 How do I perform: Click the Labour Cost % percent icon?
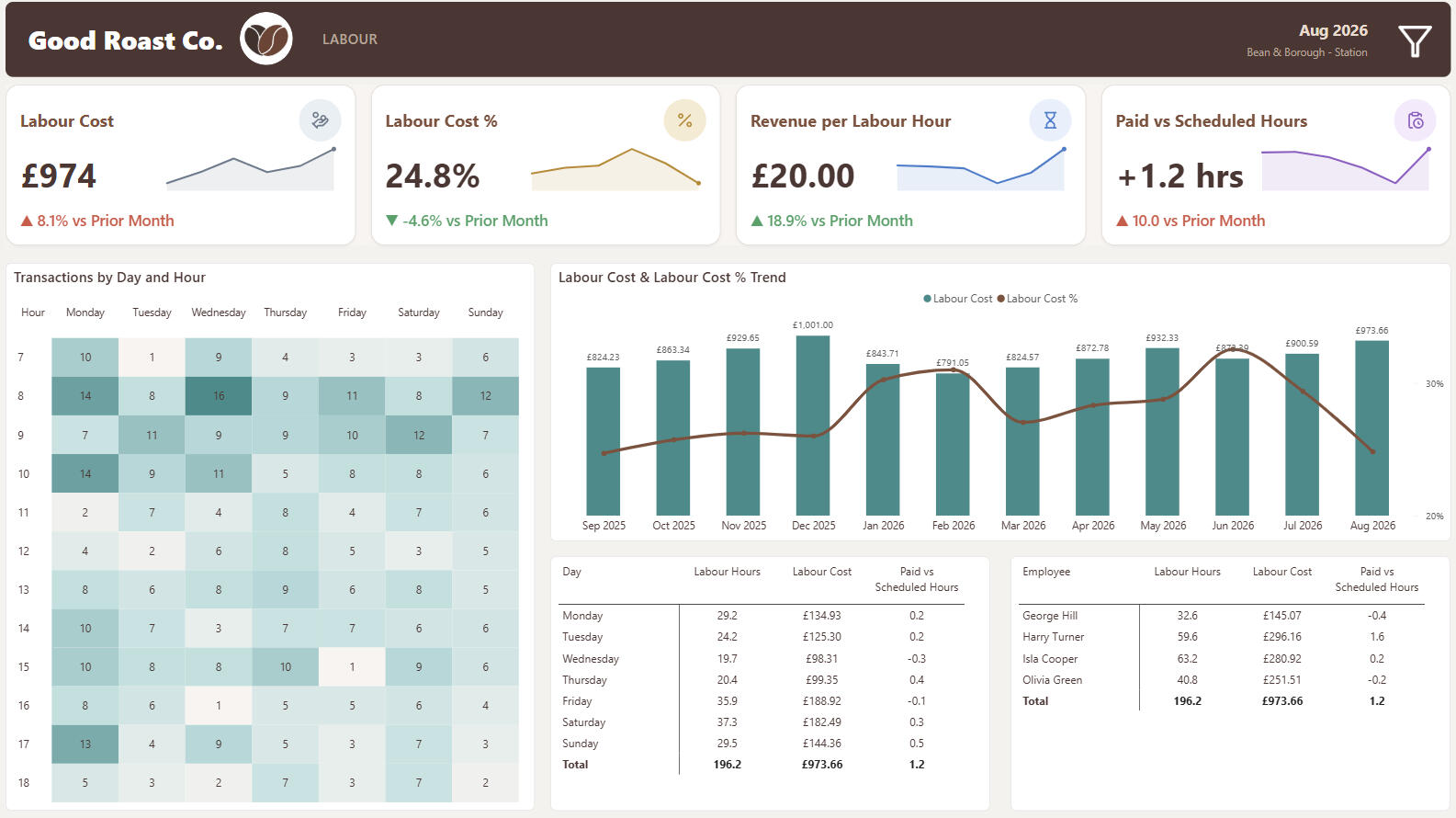(684, 120)
